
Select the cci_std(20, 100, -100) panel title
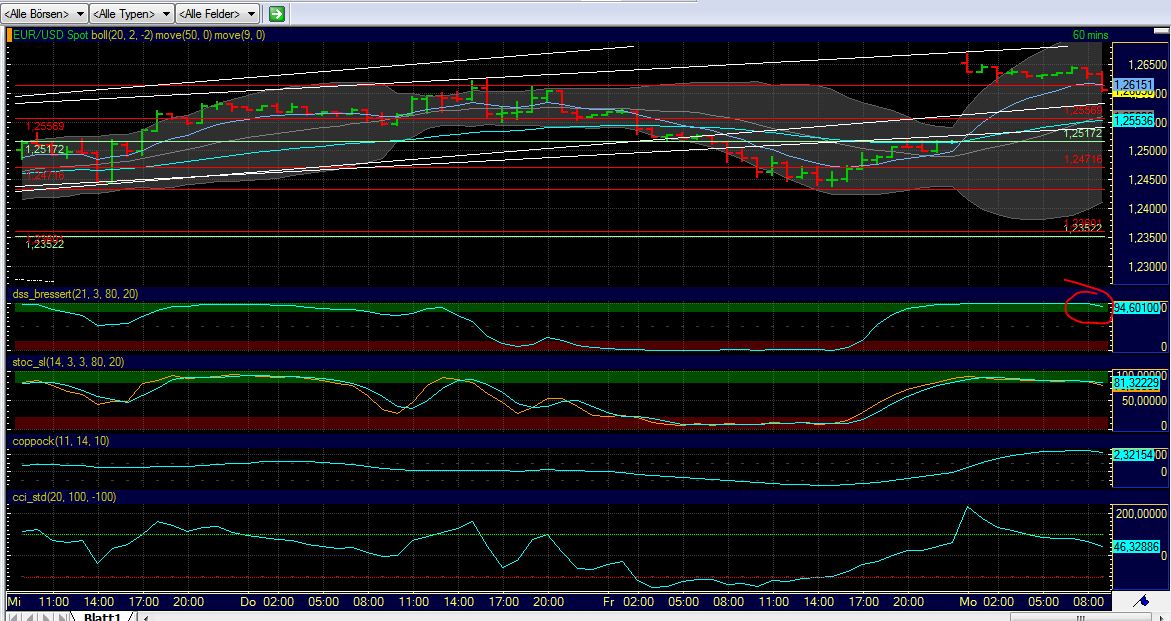[64, 496]
